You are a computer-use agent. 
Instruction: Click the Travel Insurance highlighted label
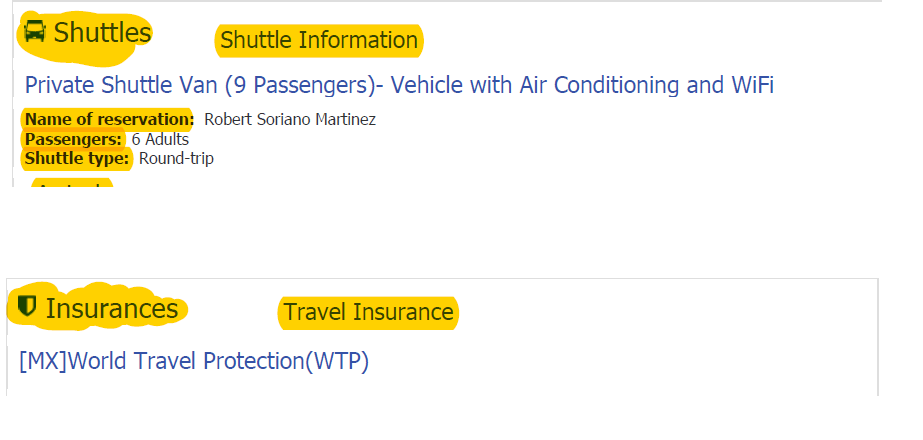tap(368, 313)
